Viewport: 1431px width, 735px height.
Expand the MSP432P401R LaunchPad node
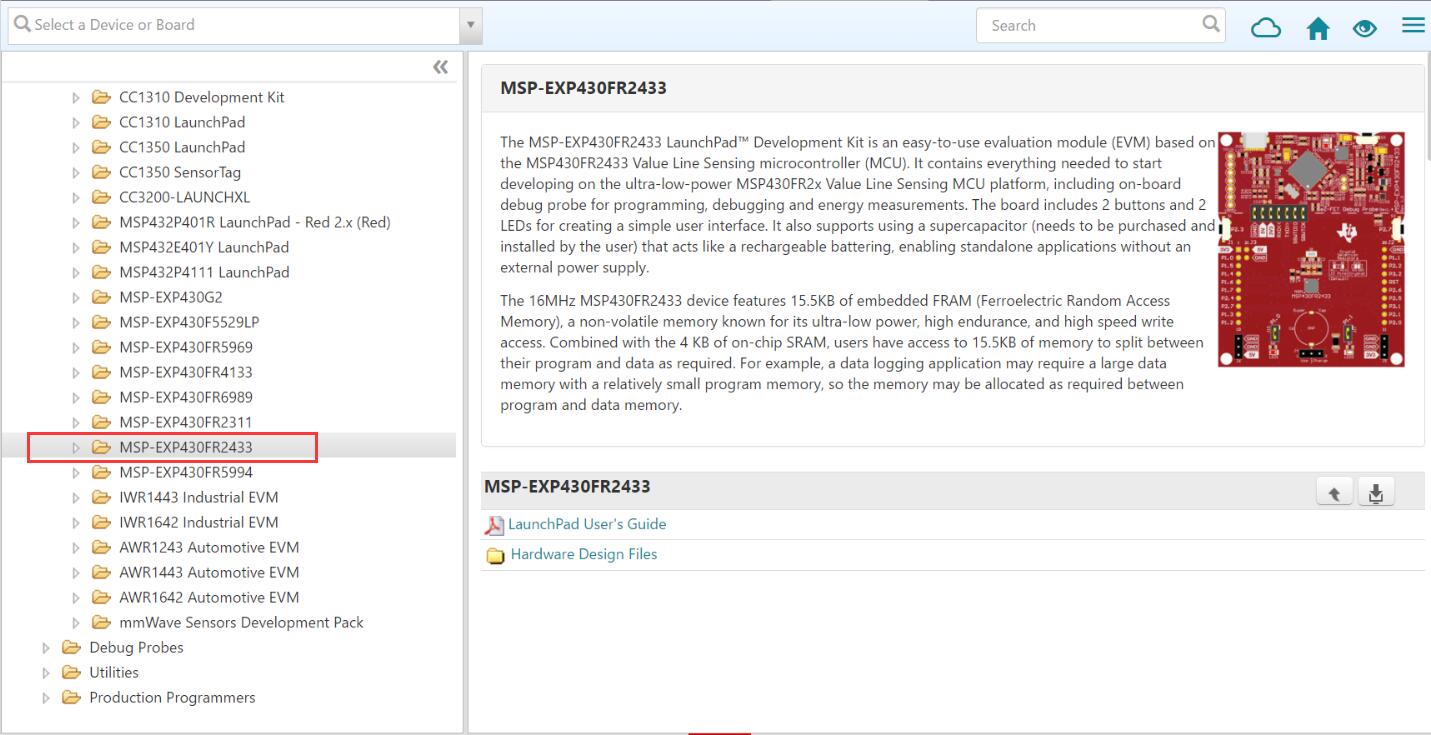[x=76, y=222]
